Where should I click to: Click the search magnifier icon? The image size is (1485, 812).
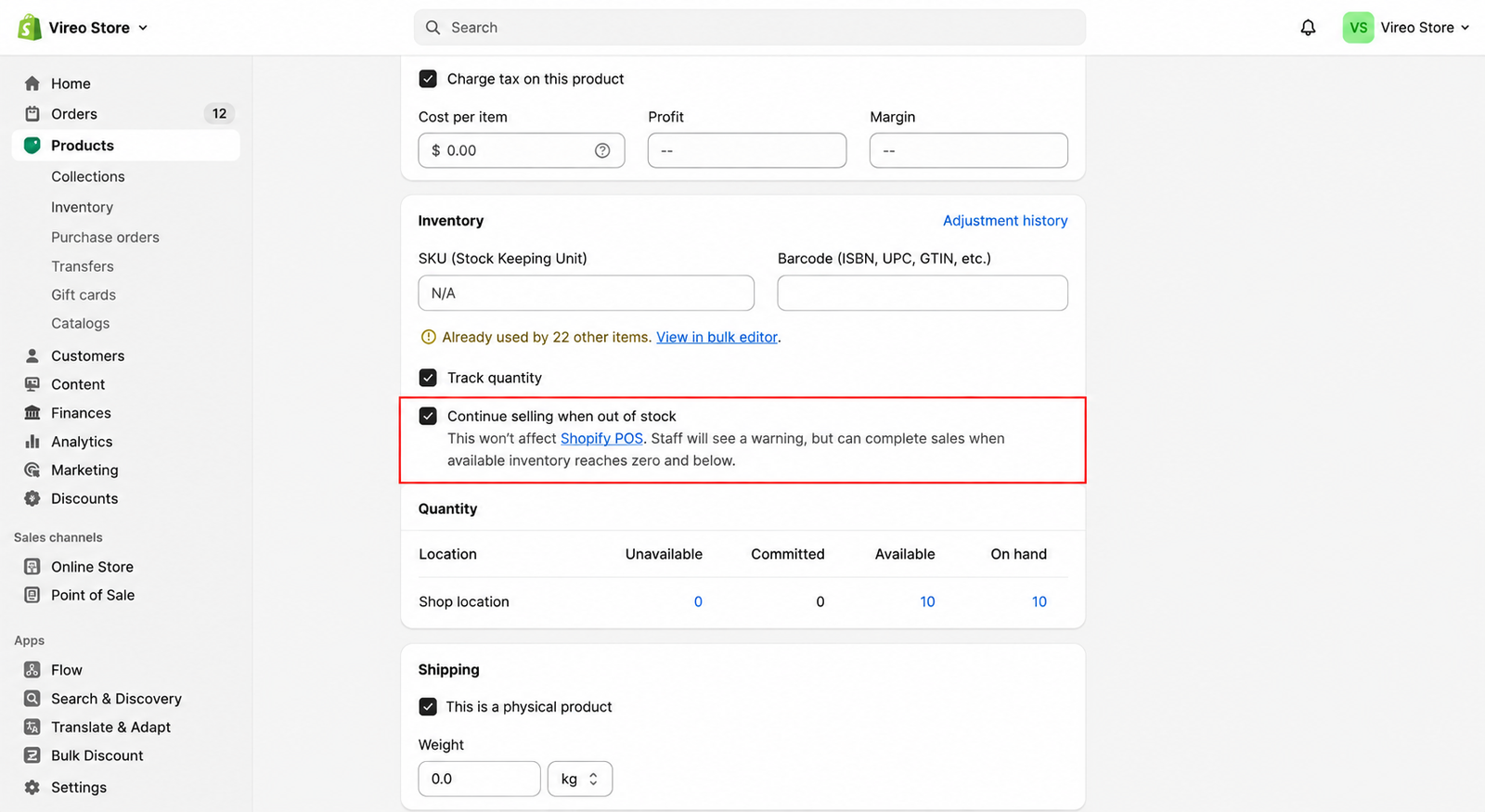coord(433,28)
